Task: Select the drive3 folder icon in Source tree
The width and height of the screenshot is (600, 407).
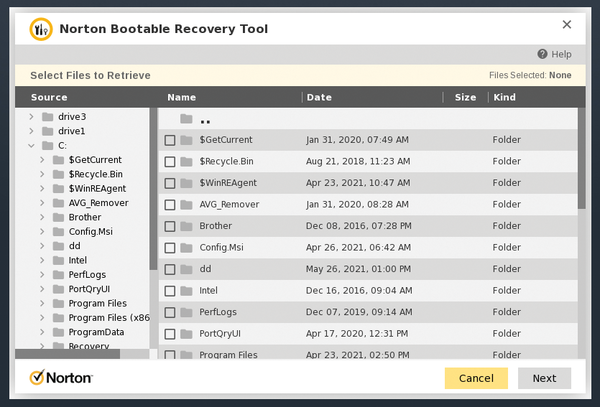Action: [x=47, y=116]
